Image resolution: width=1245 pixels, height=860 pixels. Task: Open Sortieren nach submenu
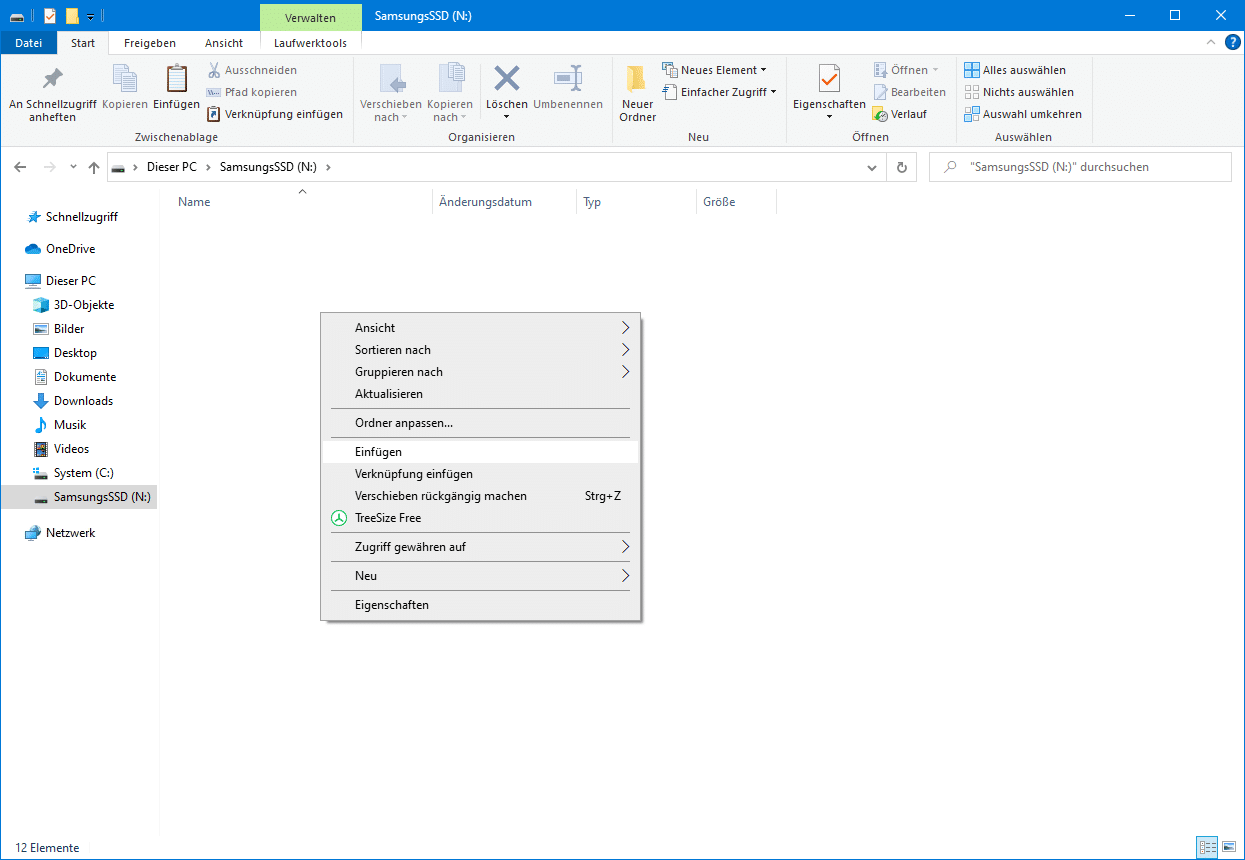point(480,350)
